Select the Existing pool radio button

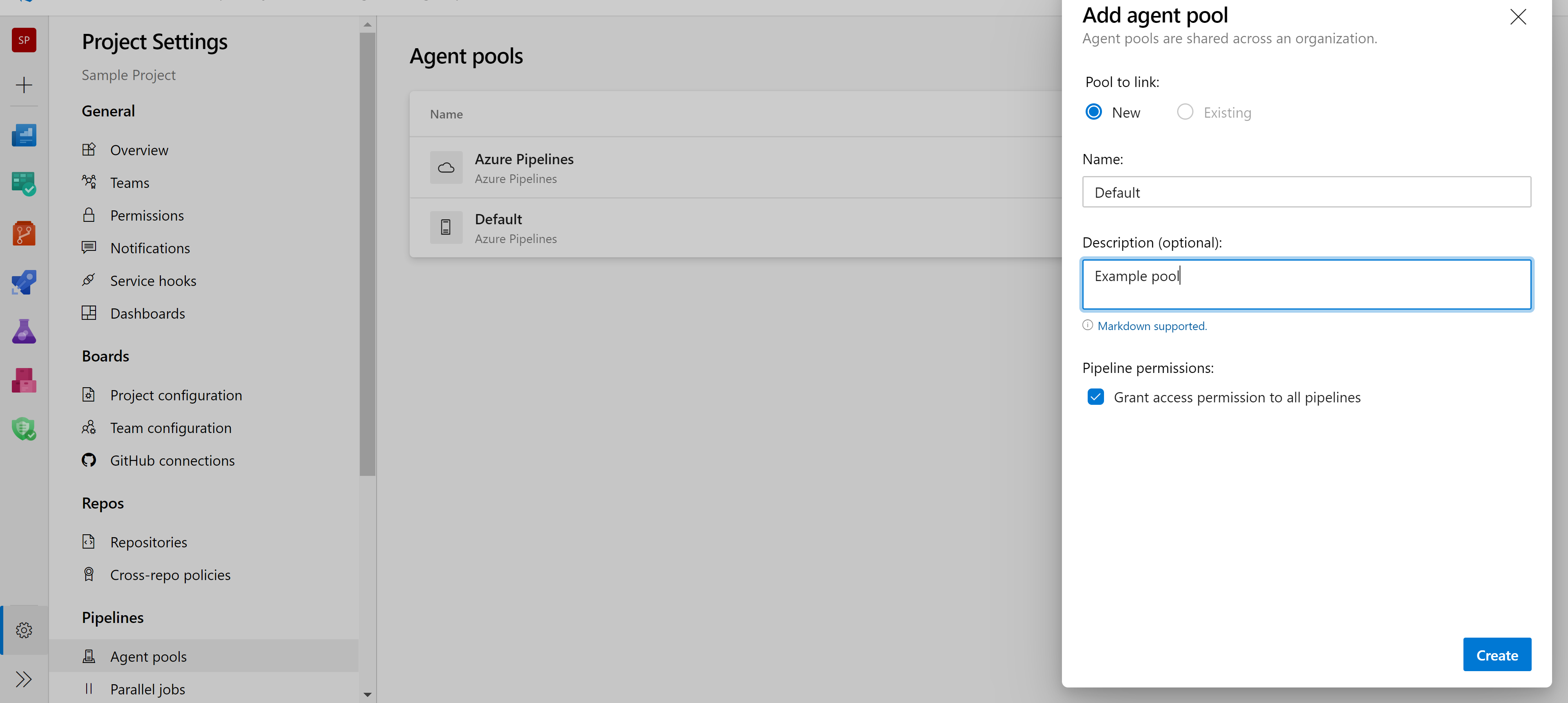(x=1184, y=112)
